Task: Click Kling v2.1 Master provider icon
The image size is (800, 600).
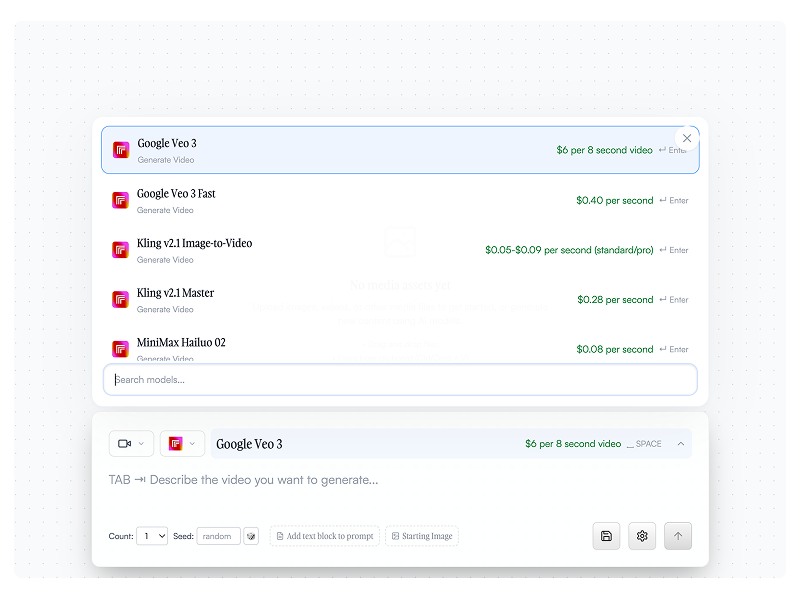Action: 120,299
